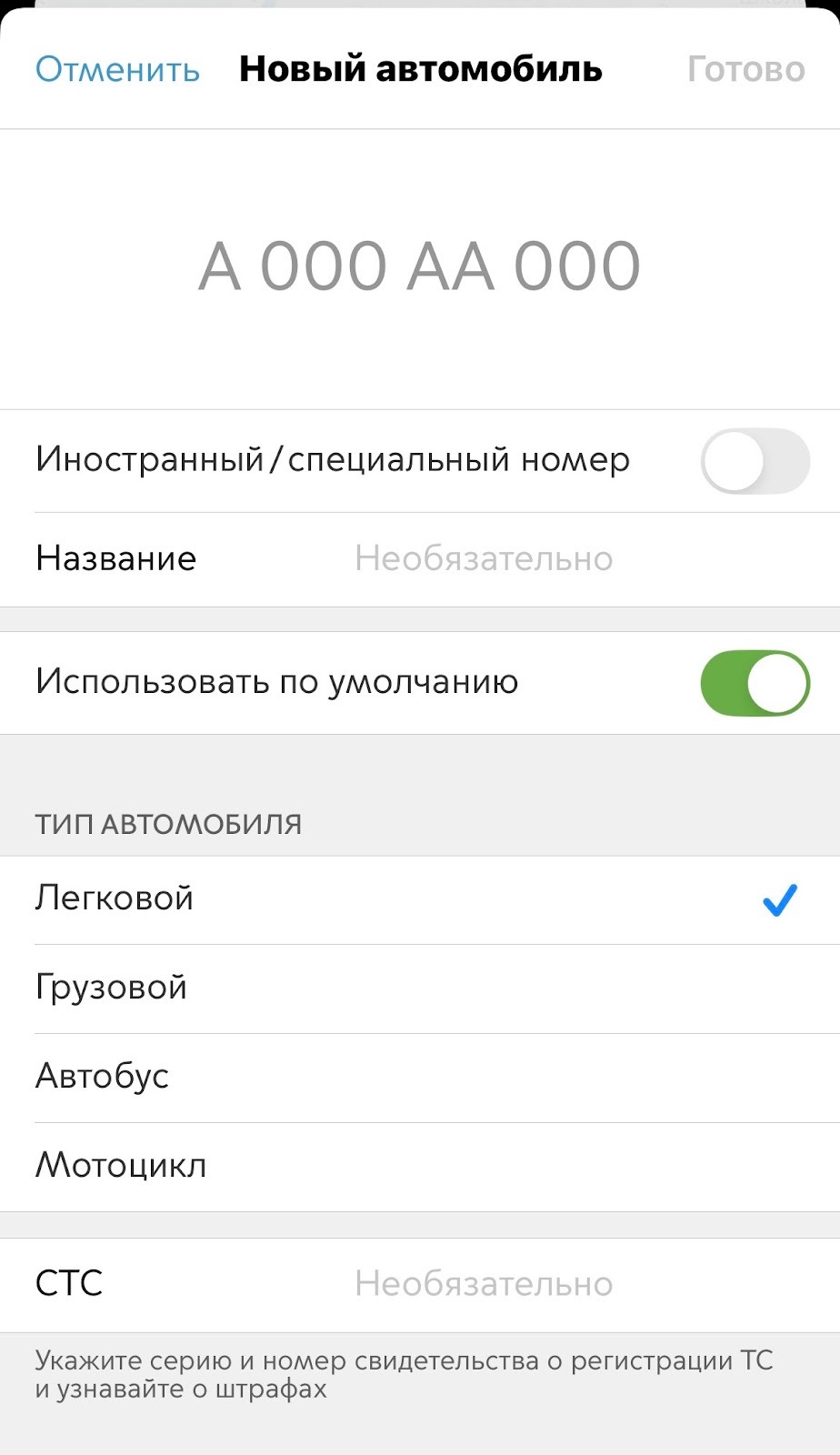The width and height of the screenshot is (840, 1455).
Task: Tap the hint text about свидетельства о регистрации
Action: (404, 1374)
